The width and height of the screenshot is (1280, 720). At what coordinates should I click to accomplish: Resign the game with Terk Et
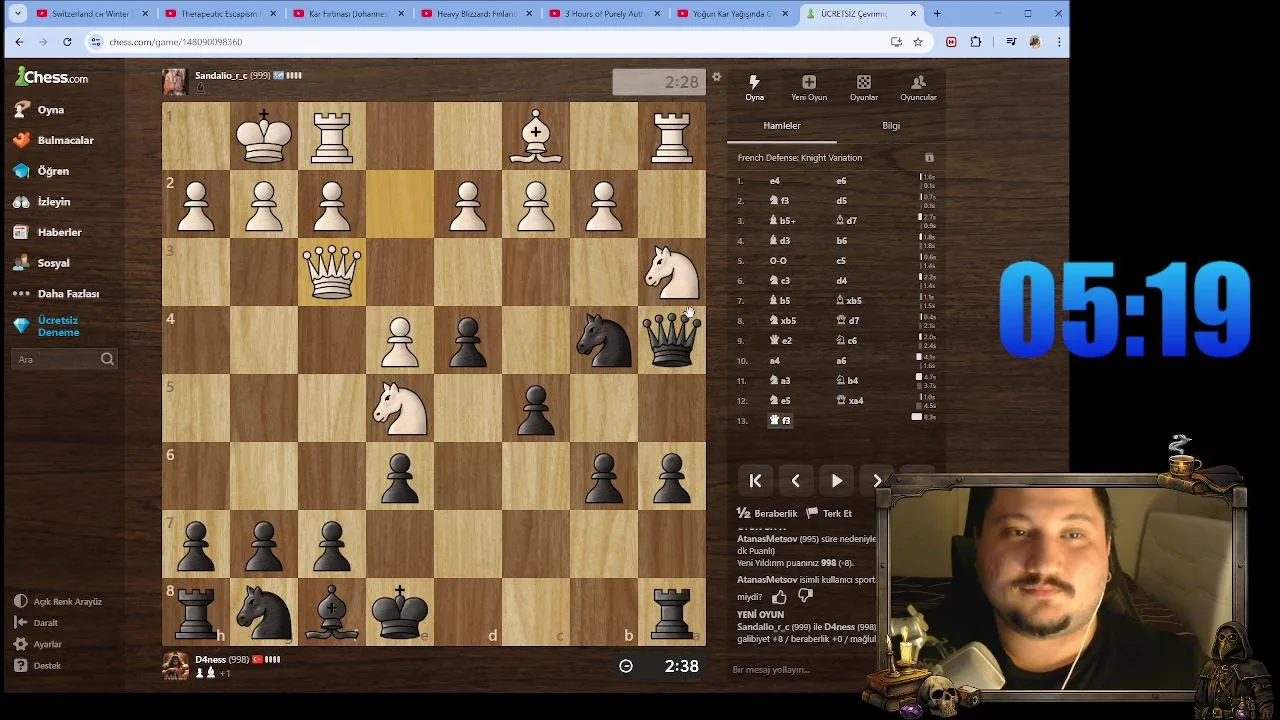click(829, 513)
